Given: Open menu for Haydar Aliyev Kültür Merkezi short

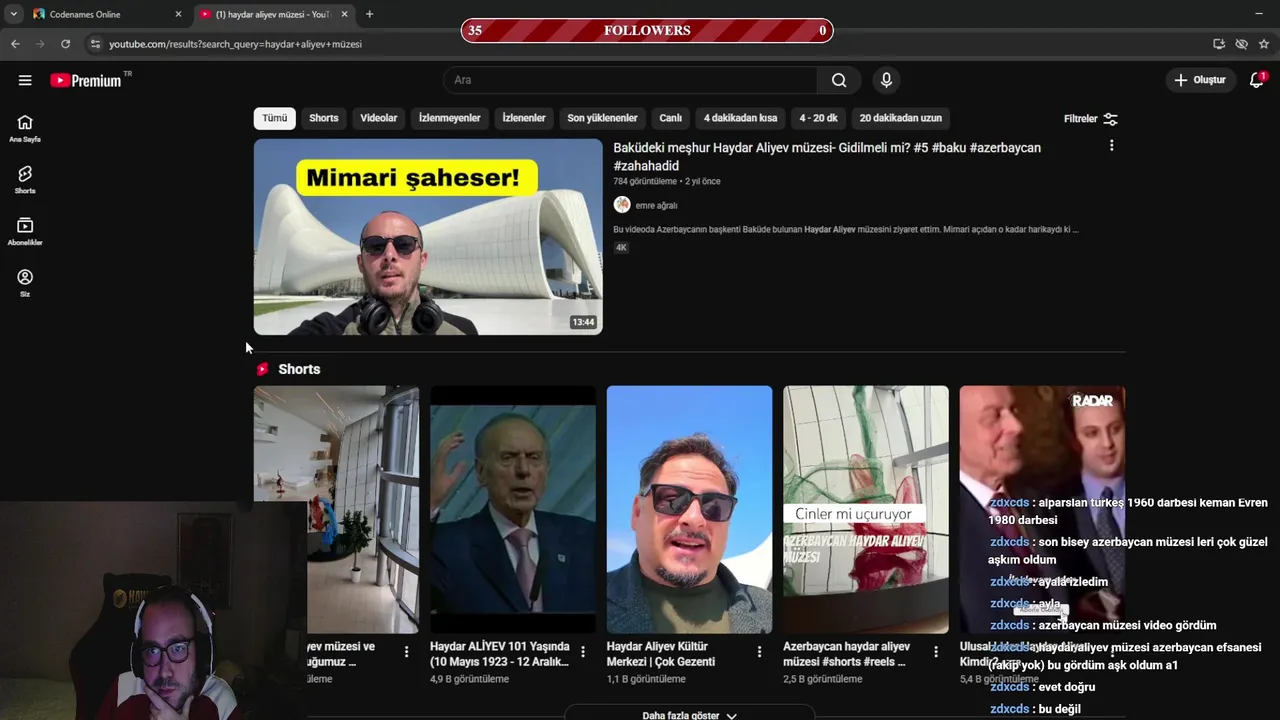Looking at the screenshot, I should [x=759, y=652].
